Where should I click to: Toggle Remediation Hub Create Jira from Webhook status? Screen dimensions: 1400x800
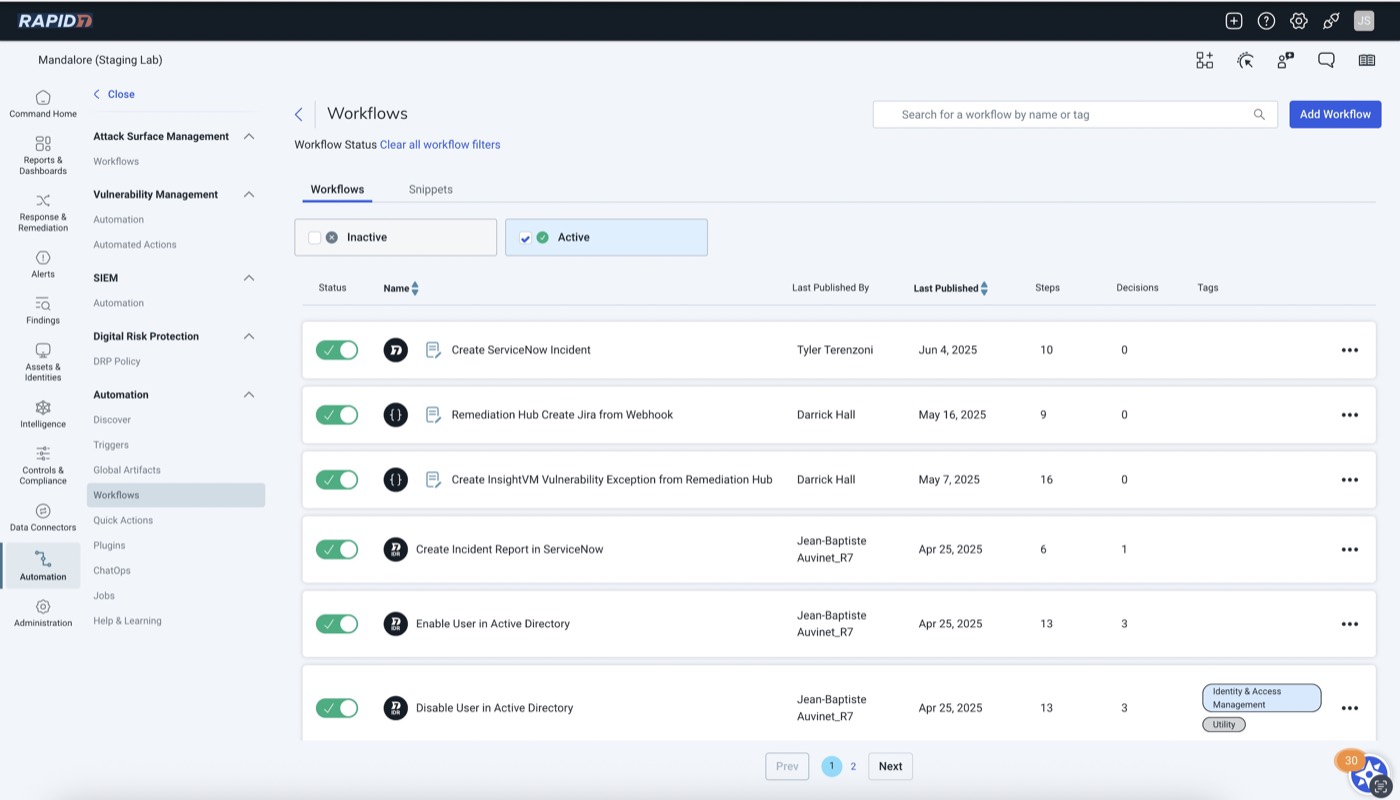[337, 415]
